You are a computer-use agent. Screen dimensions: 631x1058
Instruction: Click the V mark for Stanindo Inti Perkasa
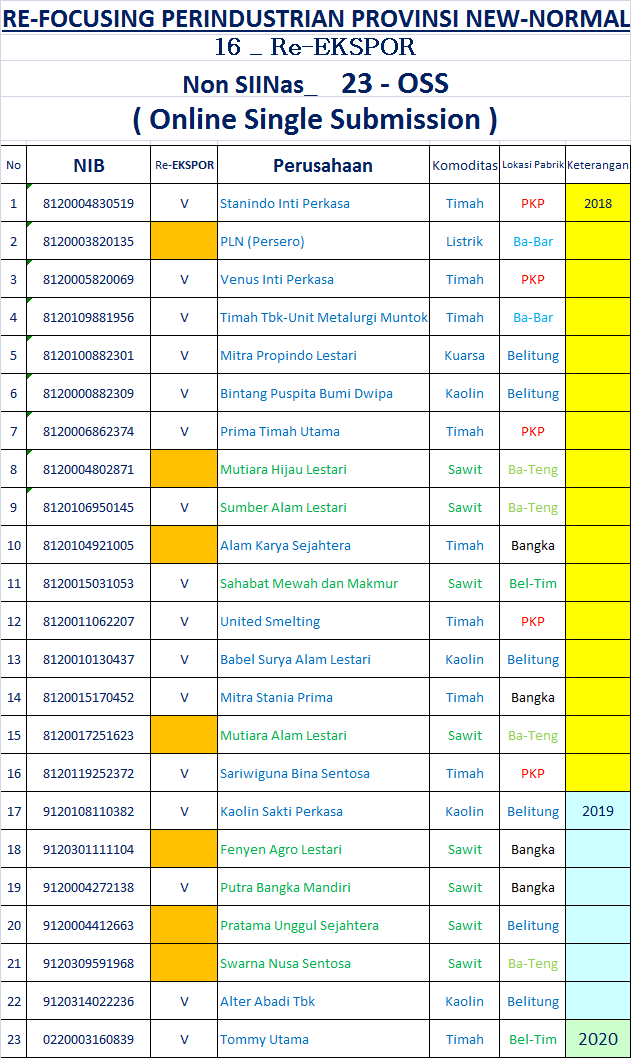pyautogui.click(x=184, y=203)
